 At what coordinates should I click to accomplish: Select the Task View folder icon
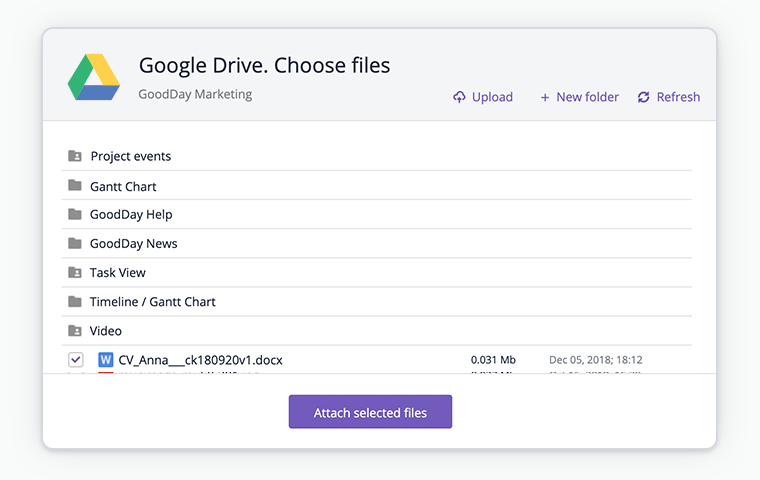(x=75, y=272)
